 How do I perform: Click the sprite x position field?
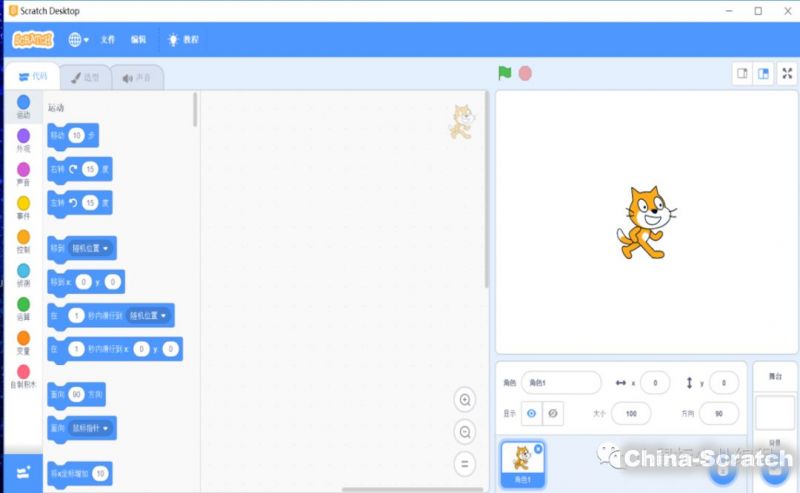point(655,383)
